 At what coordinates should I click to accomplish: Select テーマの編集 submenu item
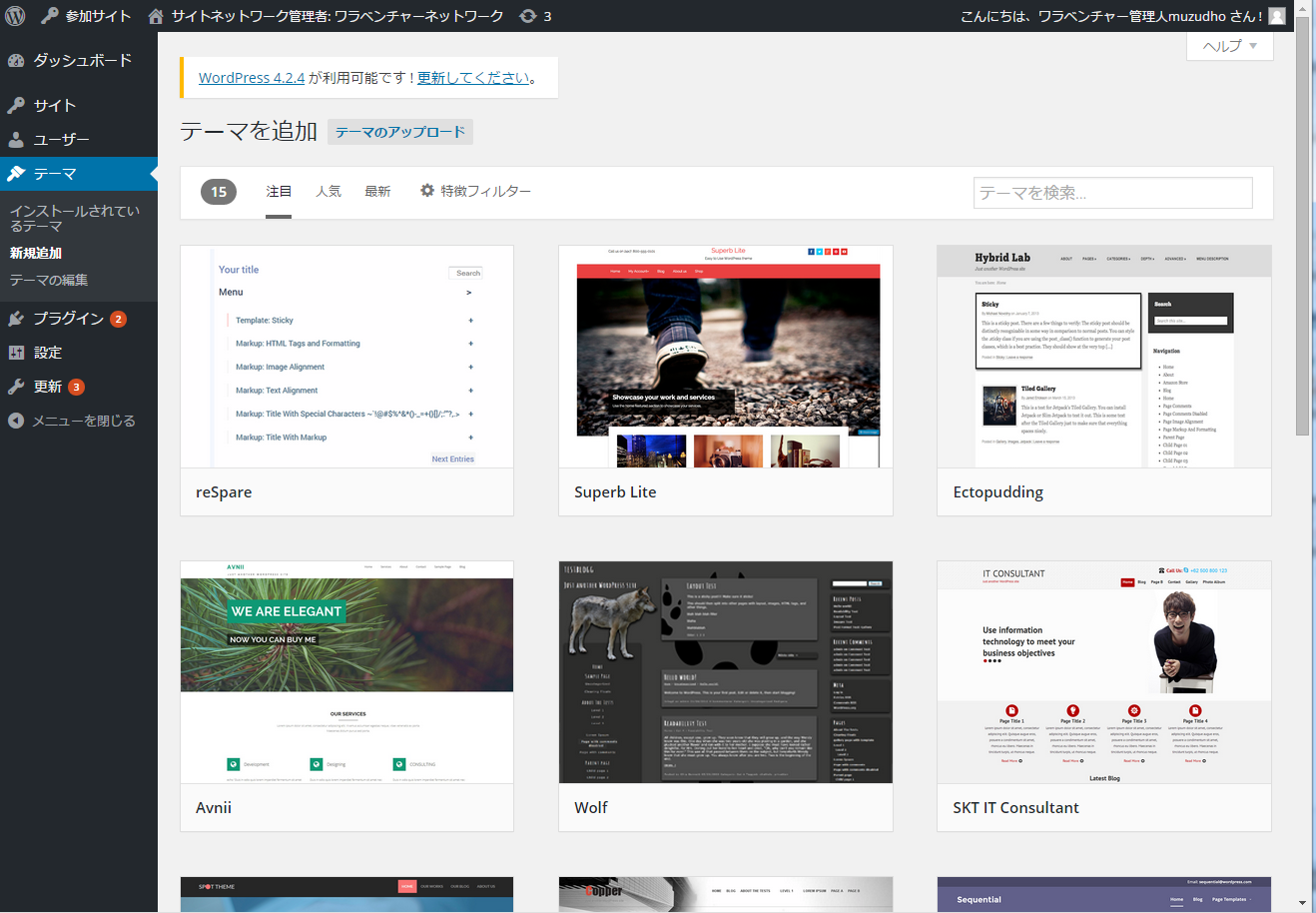pos(49,280)
